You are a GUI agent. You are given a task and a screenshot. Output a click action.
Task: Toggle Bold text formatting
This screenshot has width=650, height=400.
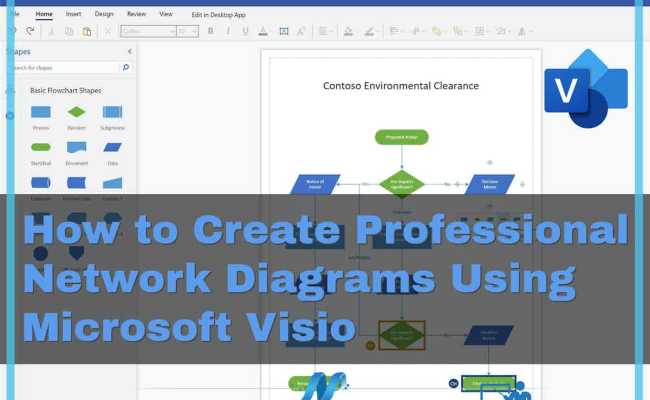coord(211,31)
